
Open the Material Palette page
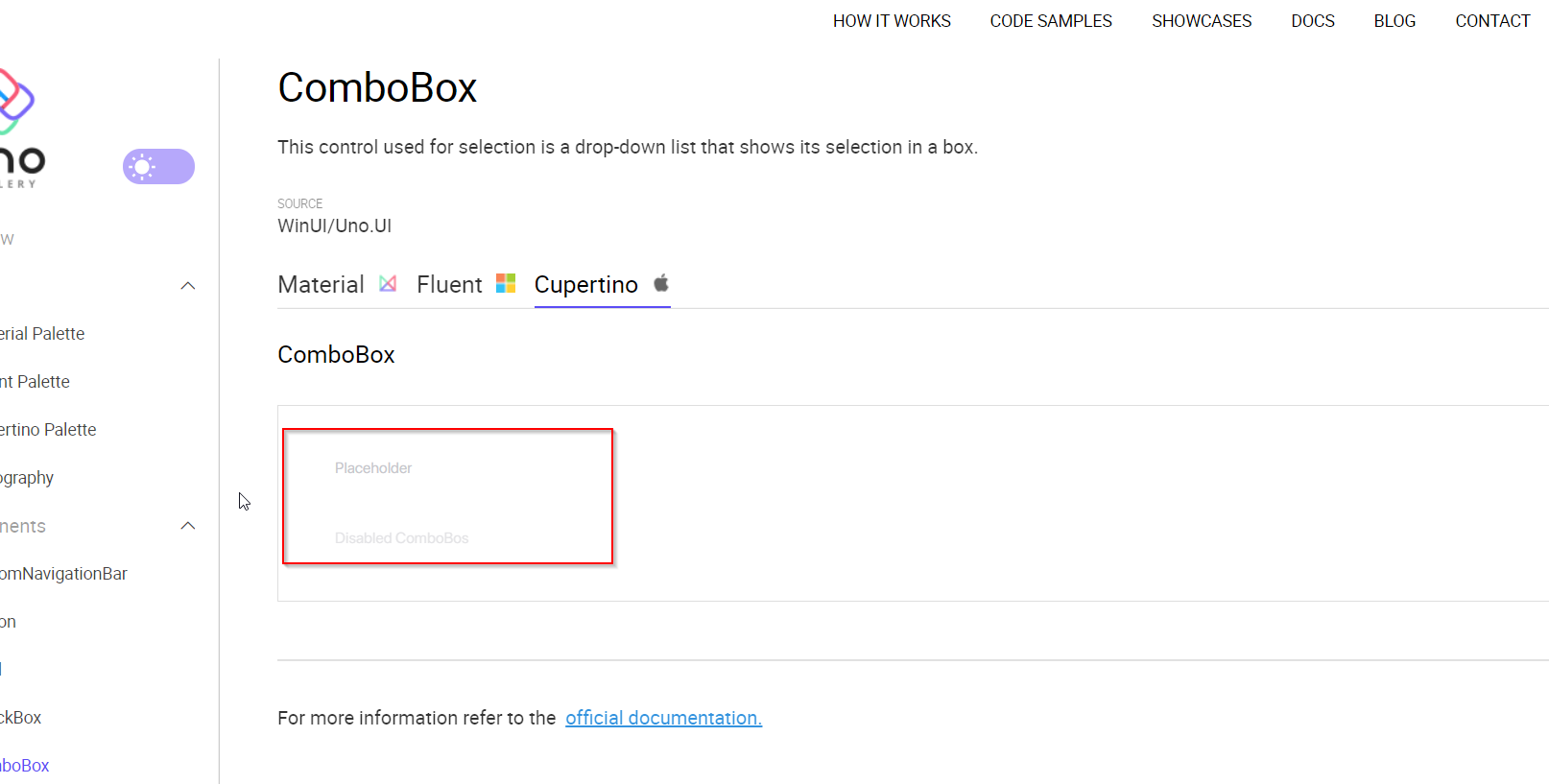click(42, 333)
